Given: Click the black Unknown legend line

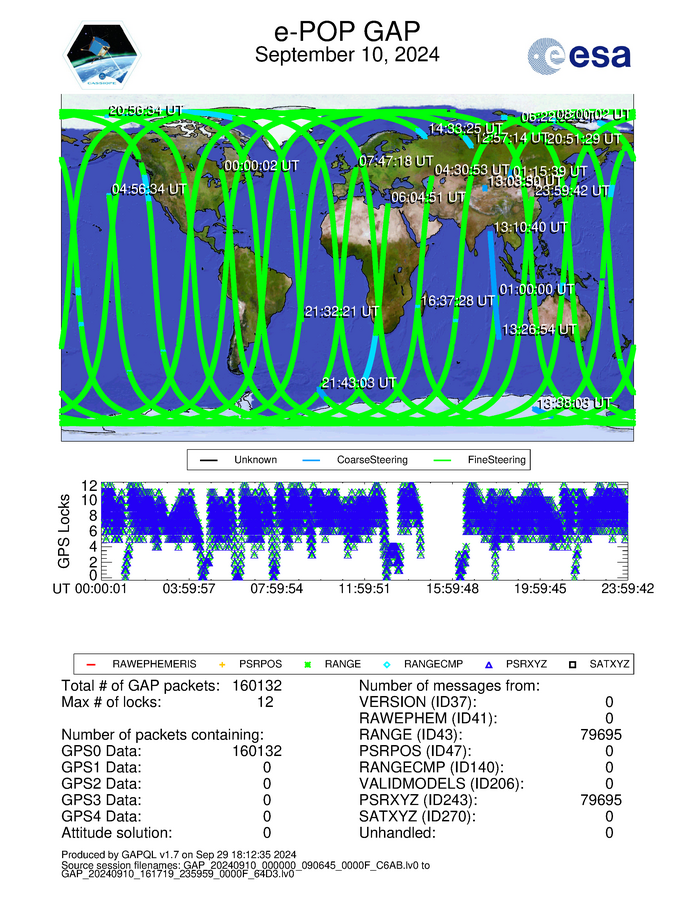Looking at the screenshot, I should click(x=210, y=461).
